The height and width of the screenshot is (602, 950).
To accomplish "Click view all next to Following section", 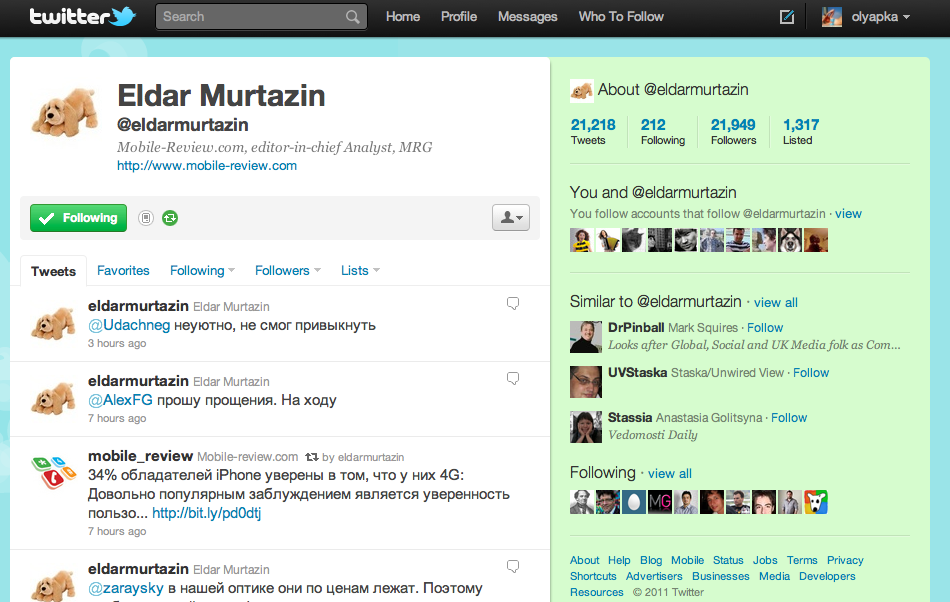I will [x=669, y=474].
